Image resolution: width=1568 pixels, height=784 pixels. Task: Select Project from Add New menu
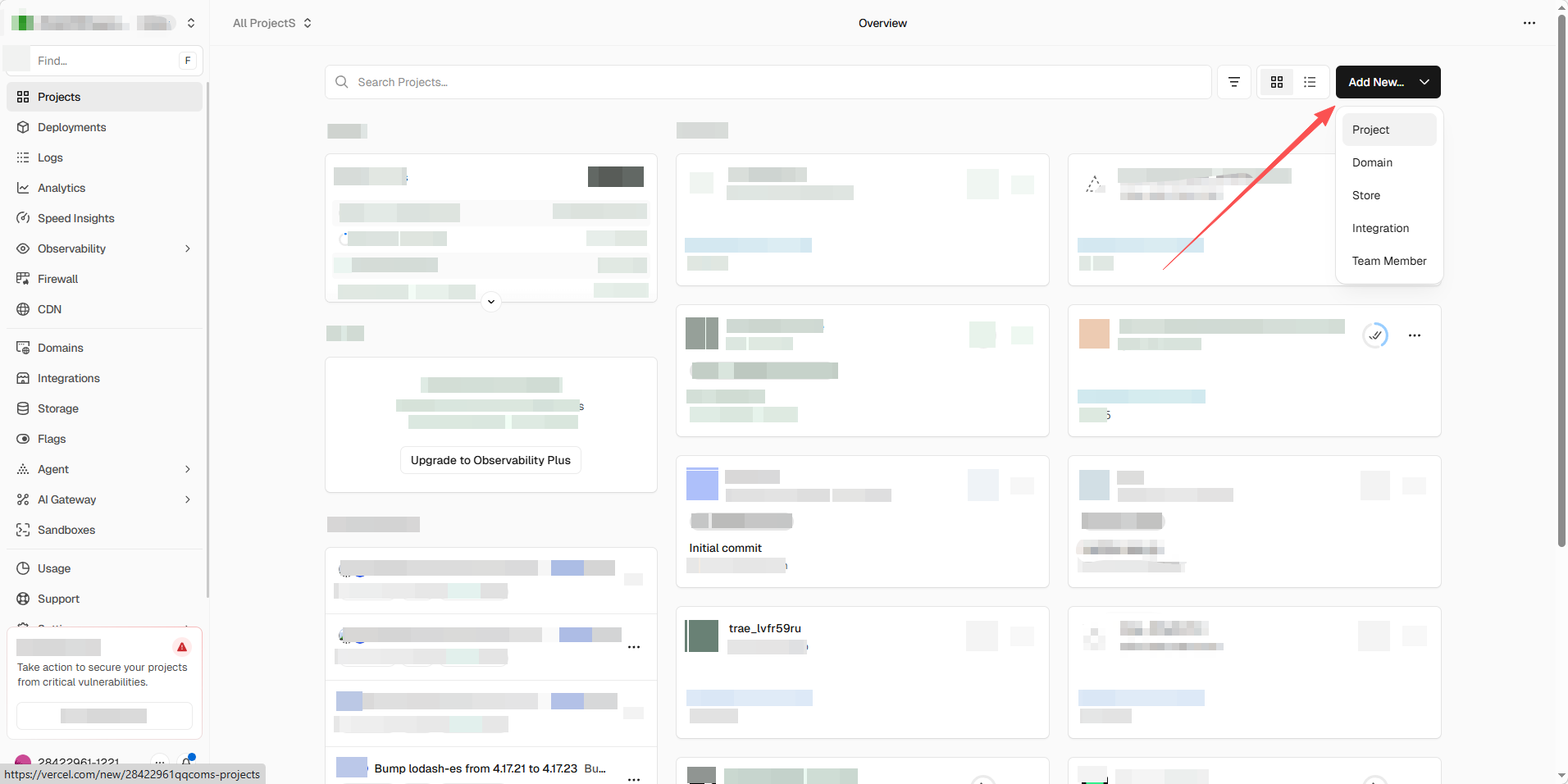tap(1370, 130)
